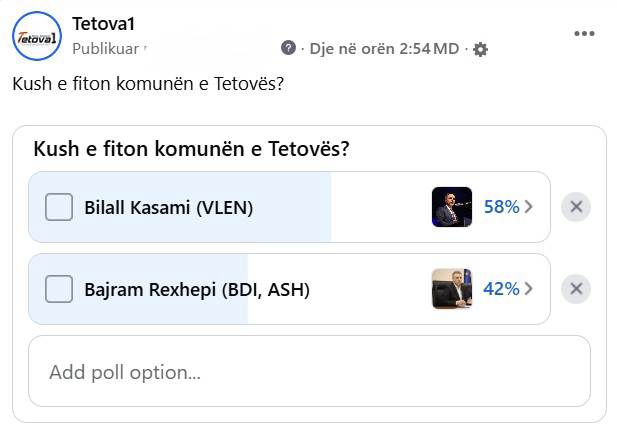Open the Tetova1 profile picture

[x=37, y=36]
